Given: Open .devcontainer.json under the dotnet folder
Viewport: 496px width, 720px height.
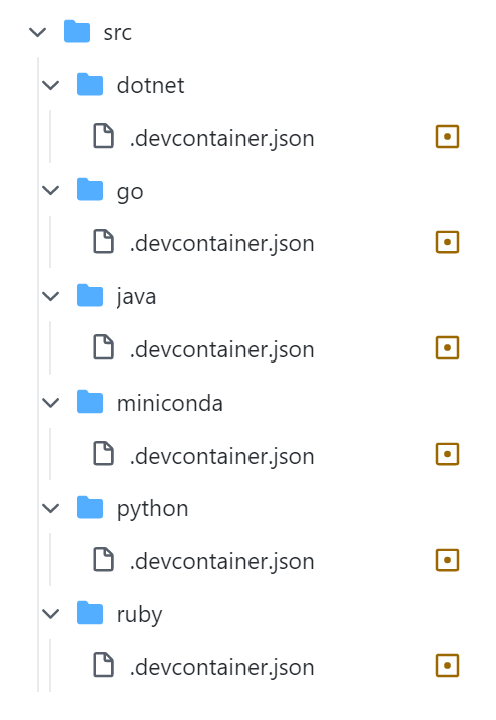Looking at the screenshot, I should (x=222, y=138).
